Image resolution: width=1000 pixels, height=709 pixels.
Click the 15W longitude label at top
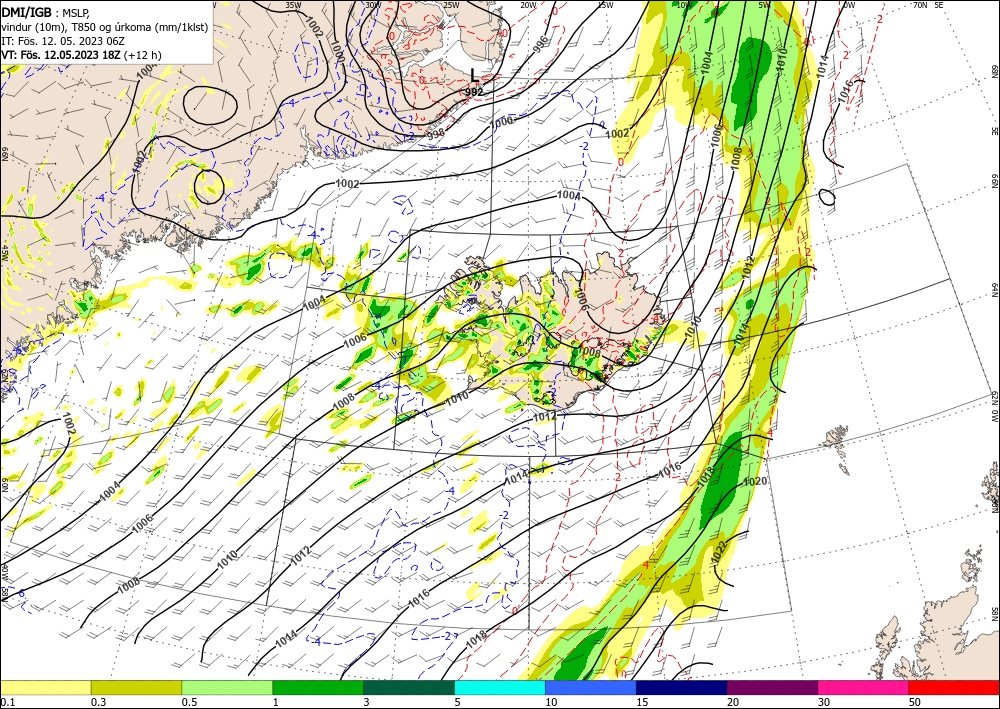pos(606,4)
